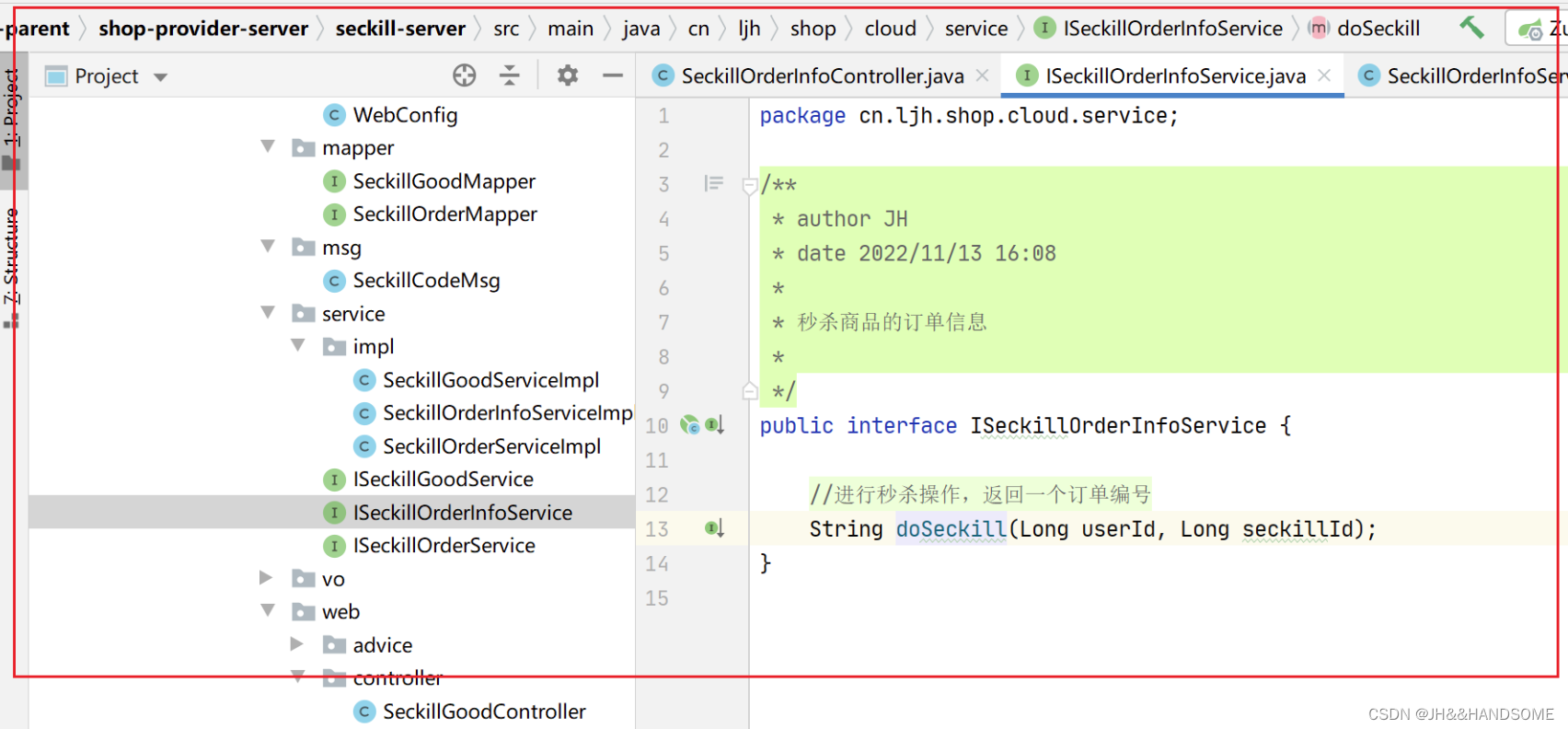Click the doc render toggle icon on line 3

click(x=714, y=183)
